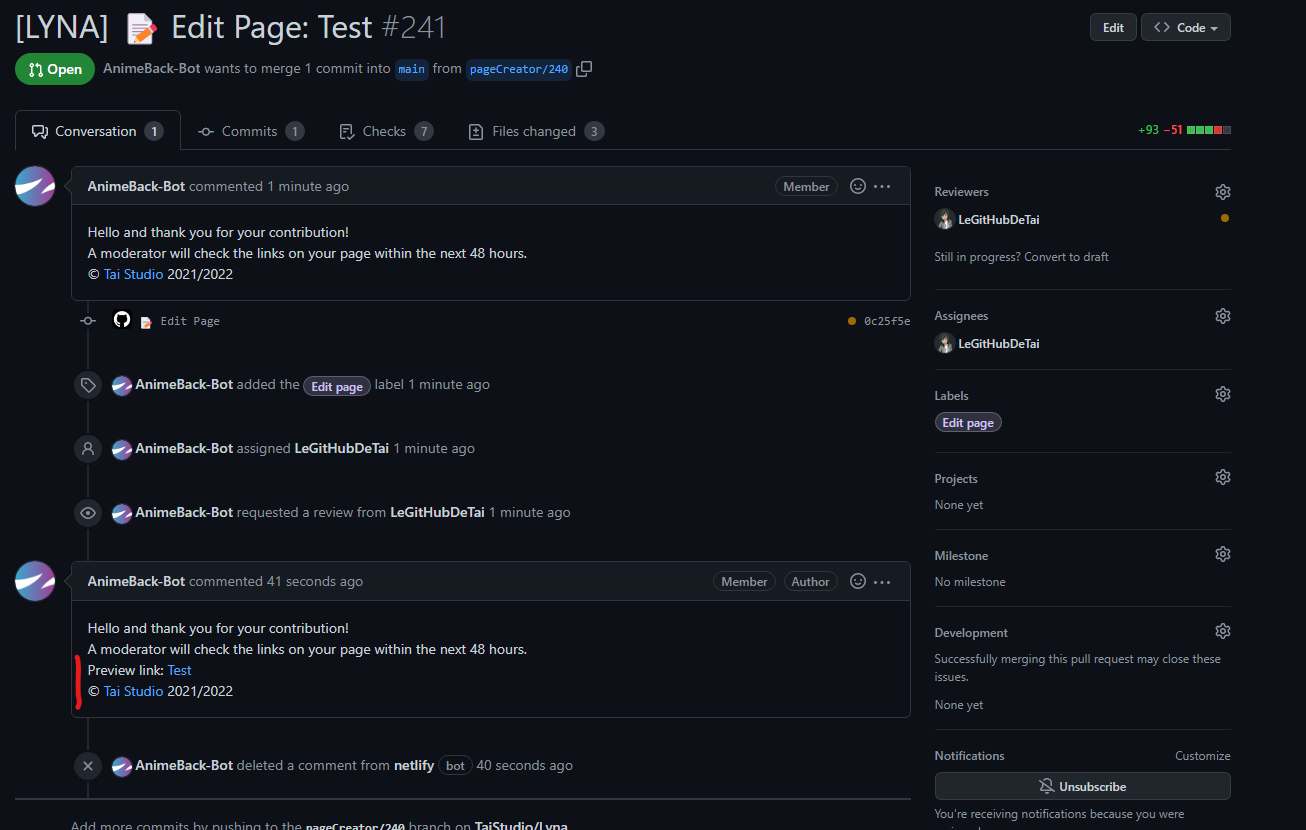
Task: Switch to the Conversation tab
Action: [98, 131]
